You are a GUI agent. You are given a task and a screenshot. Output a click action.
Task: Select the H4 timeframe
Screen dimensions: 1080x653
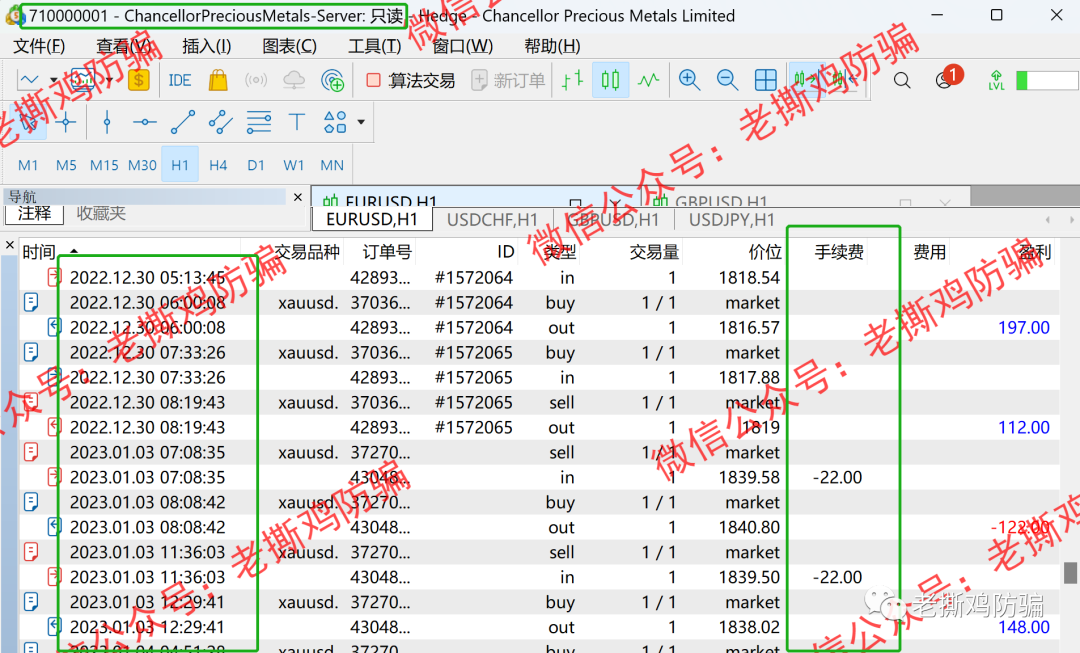pyautogui.click(x=218, y=165)
